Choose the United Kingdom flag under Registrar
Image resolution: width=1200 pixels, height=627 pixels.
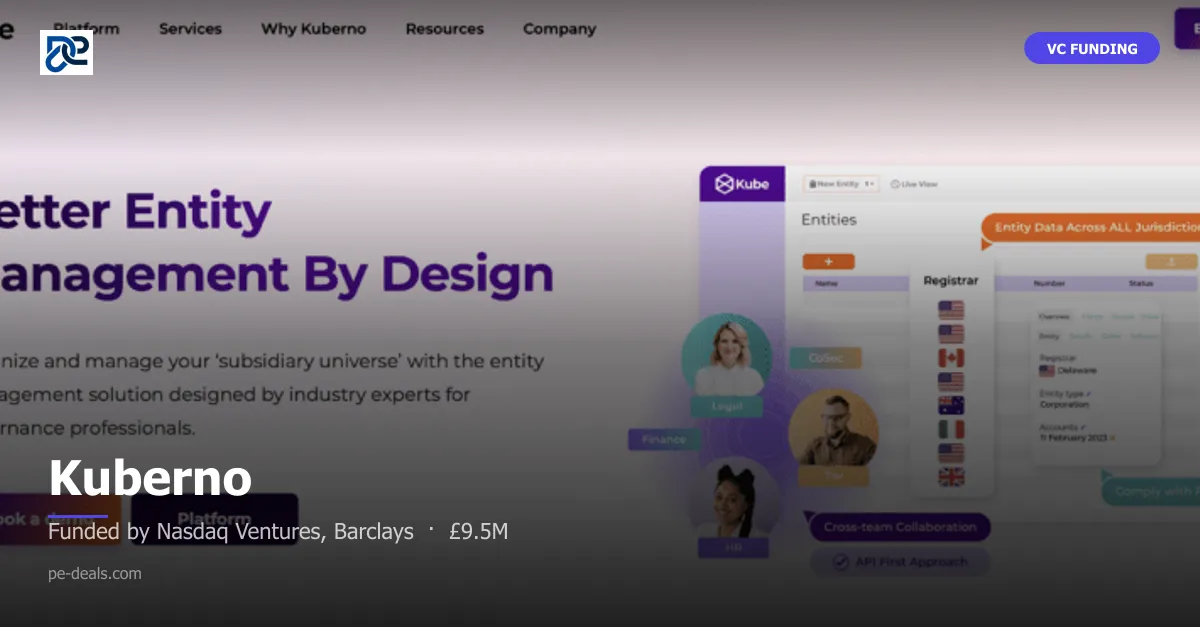click(x=951, y=477)
